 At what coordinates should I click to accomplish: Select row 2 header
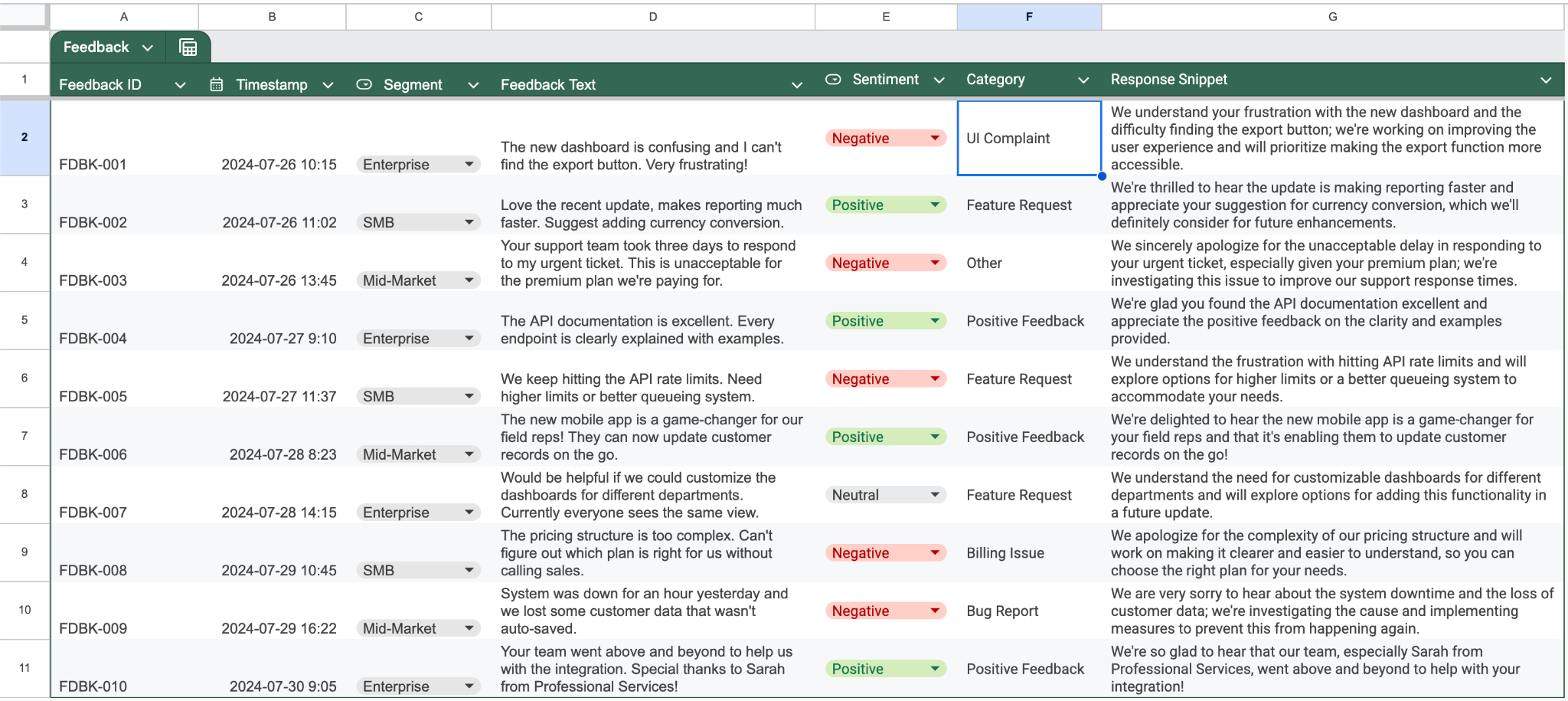tap(24, 138)
